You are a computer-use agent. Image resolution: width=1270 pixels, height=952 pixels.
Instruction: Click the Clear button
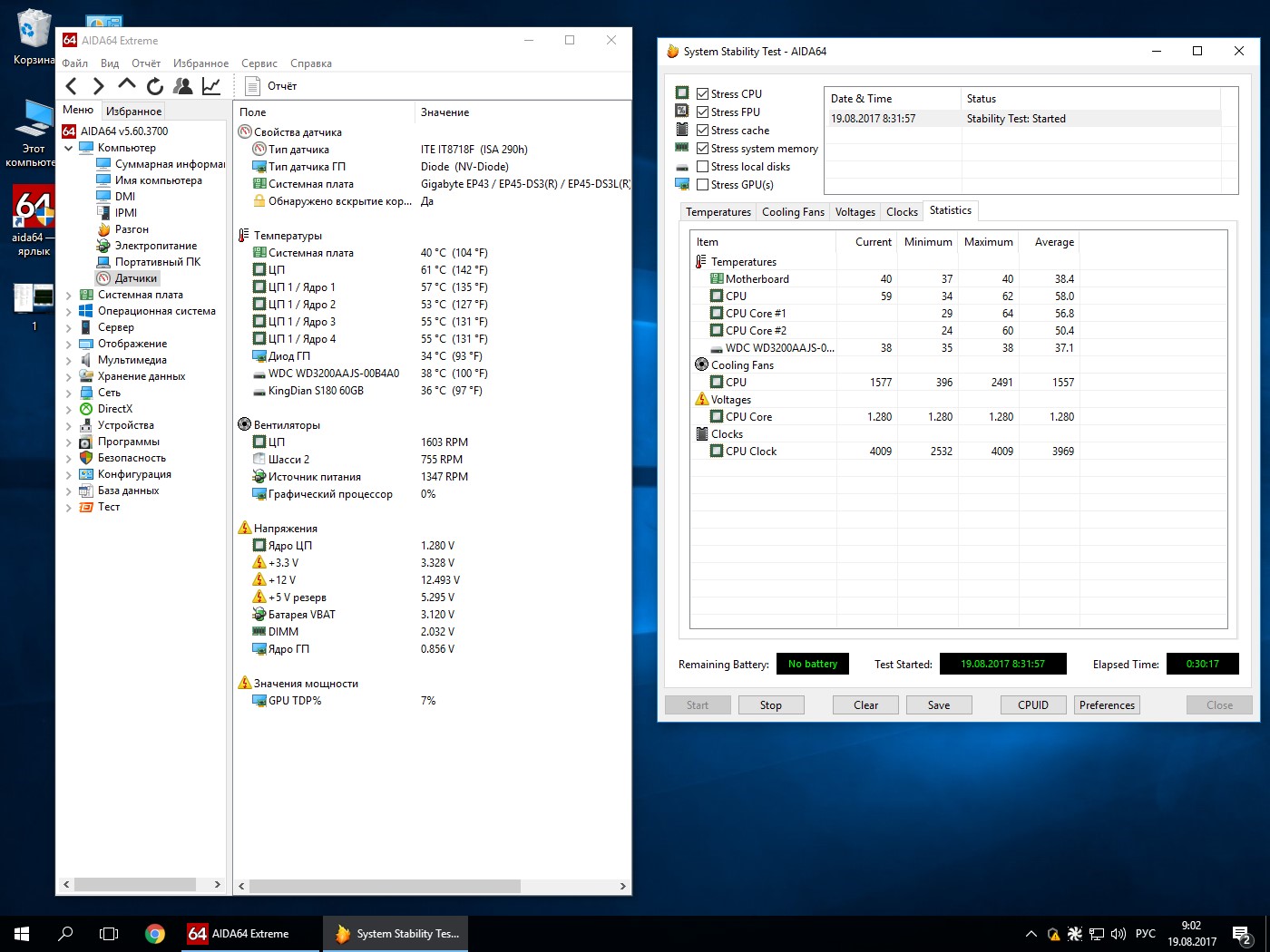(866, 705)
